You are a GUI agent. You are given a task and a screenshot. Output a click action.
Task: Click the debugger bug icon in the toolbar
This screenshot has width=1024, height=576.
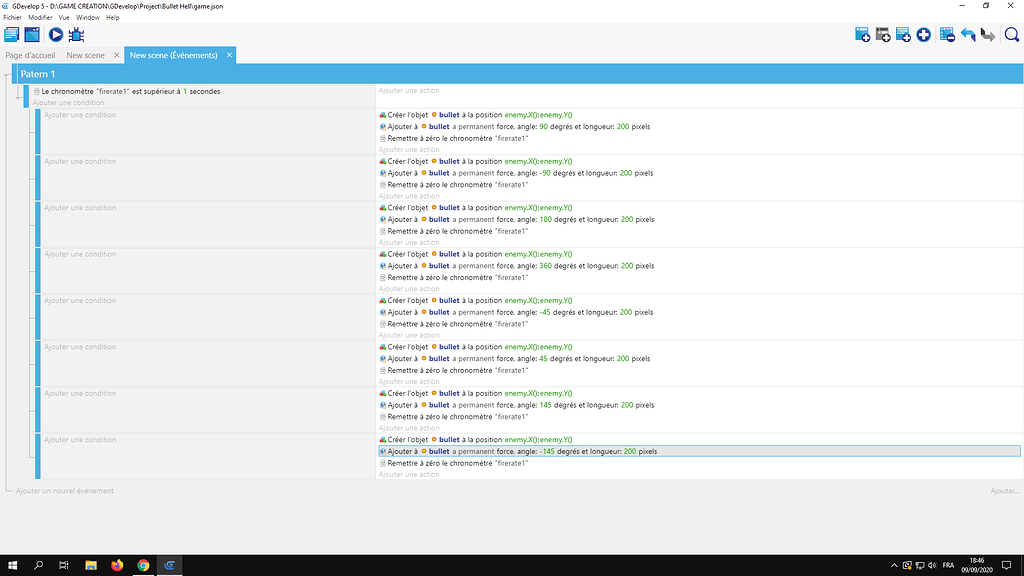[x=76, y=35]
